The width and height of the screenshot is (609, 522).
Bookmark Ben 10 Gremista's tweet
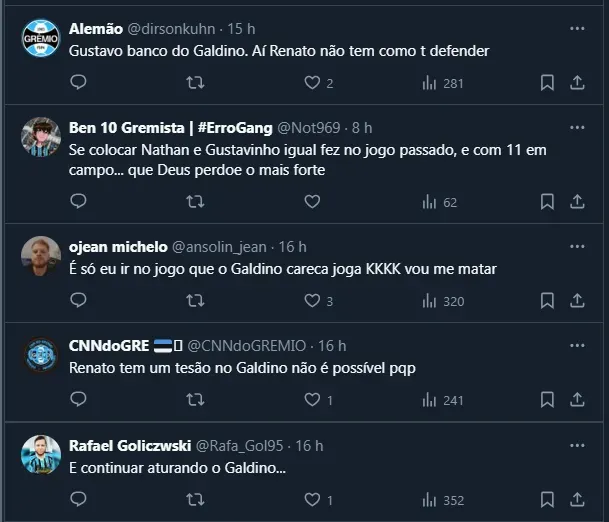tap(547, 202)
